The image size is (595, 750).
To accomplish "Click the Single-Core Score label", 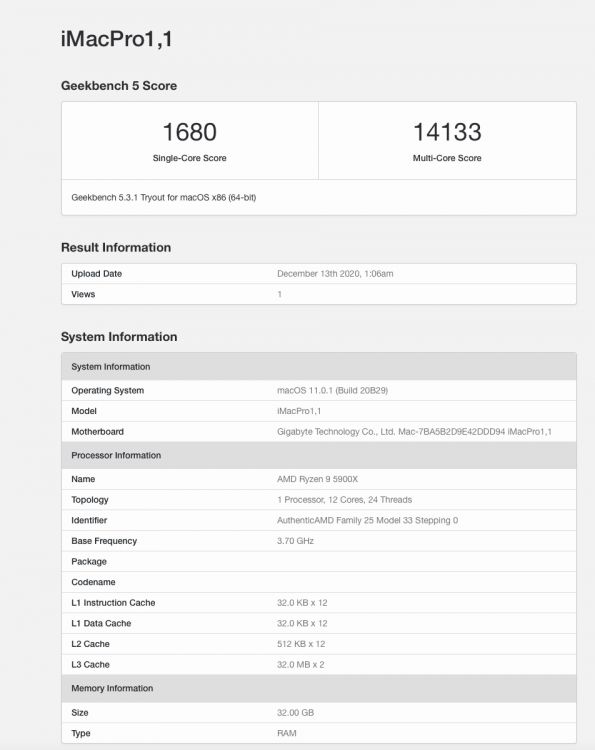I will point(189,158).
